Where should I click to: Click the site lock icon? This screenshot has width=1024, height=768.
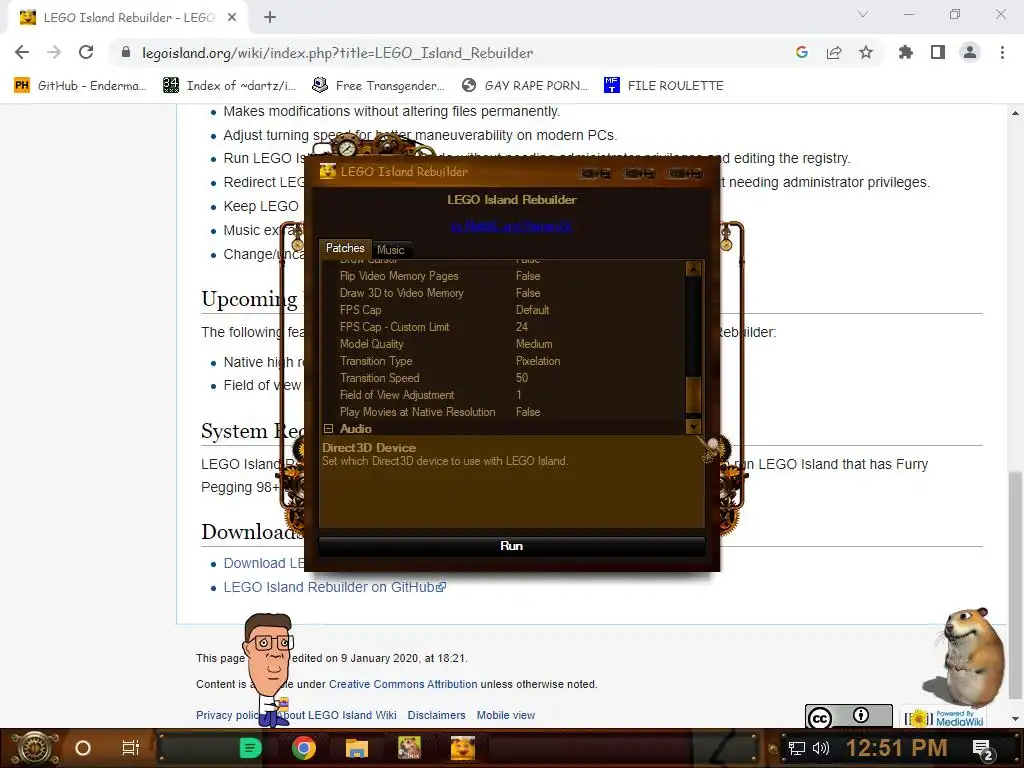click(x=126, y=52)
